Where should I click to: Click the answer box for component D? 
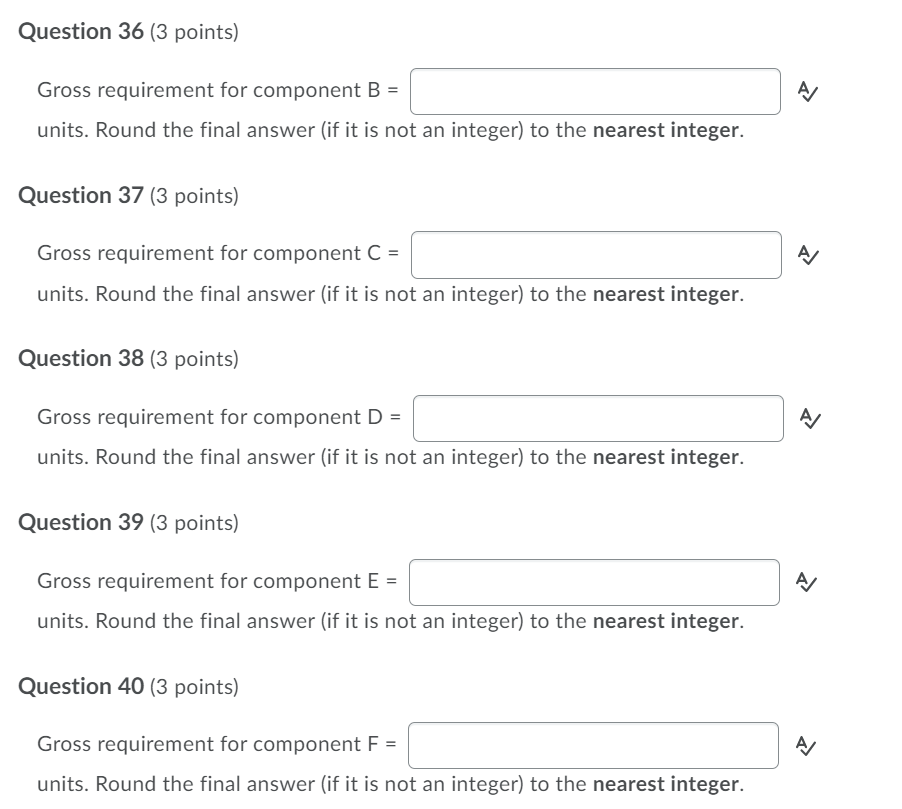(x=600, y=418)
